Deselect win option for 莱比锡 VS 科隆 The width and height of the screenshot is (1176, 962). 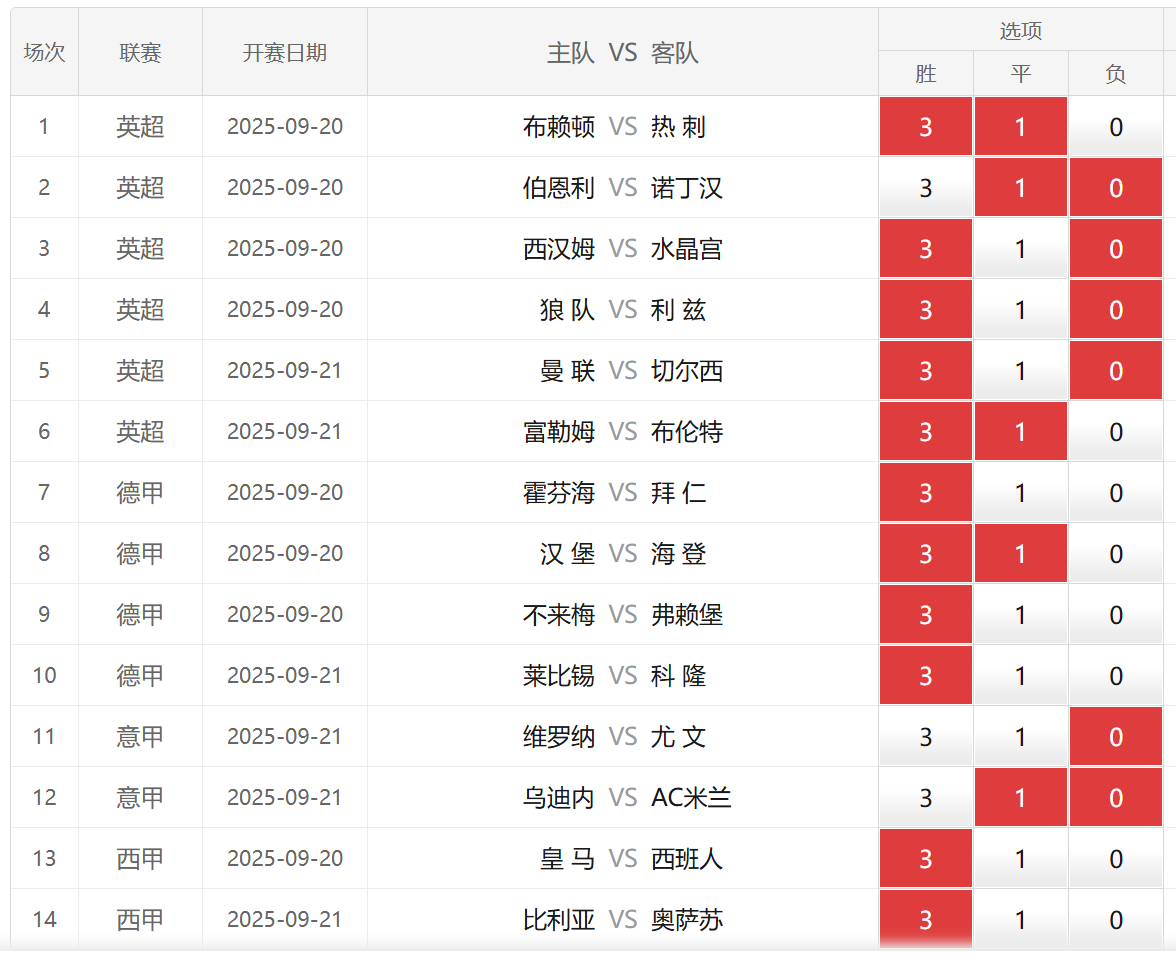(x=925, y=676)
